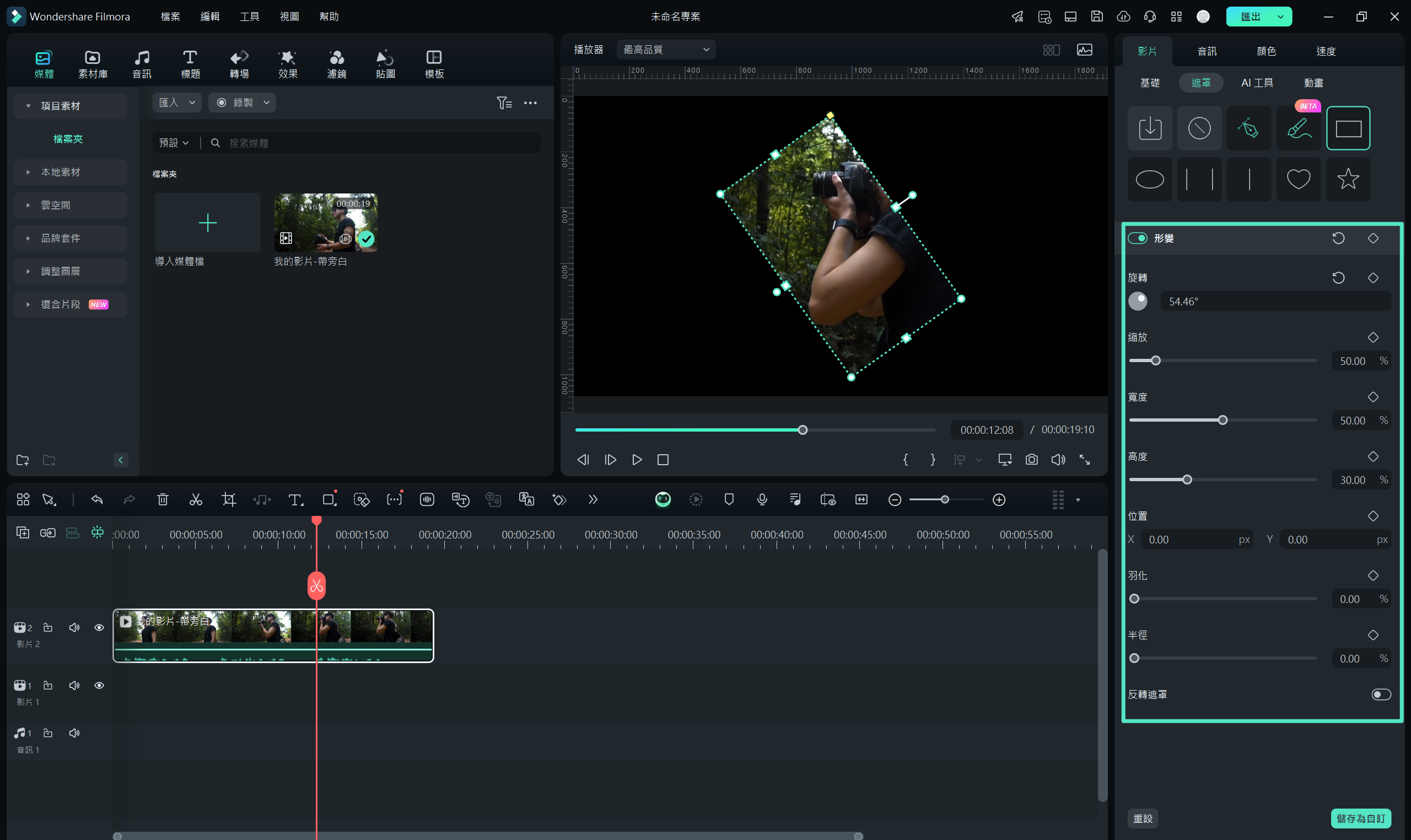Open the 檔案 menu
This screenshot has height=840, width=1411.
click(x=170, y=17)
